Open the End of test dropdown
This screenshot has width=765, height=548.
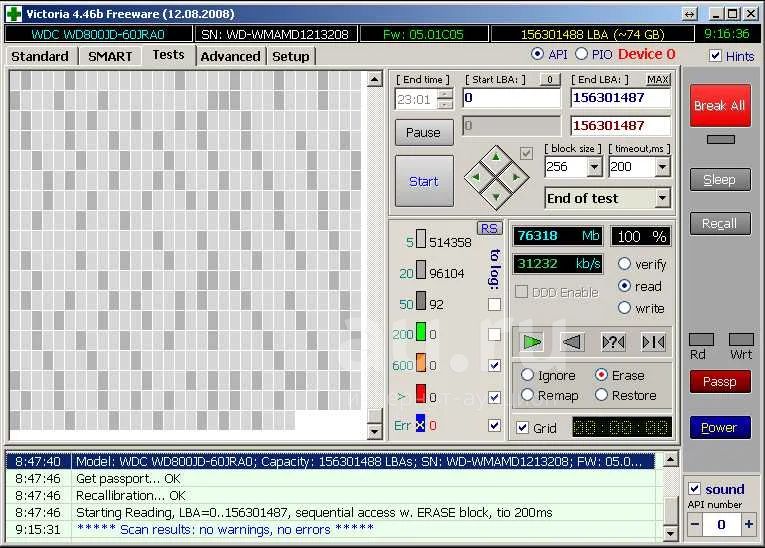[x=663, y=198]
